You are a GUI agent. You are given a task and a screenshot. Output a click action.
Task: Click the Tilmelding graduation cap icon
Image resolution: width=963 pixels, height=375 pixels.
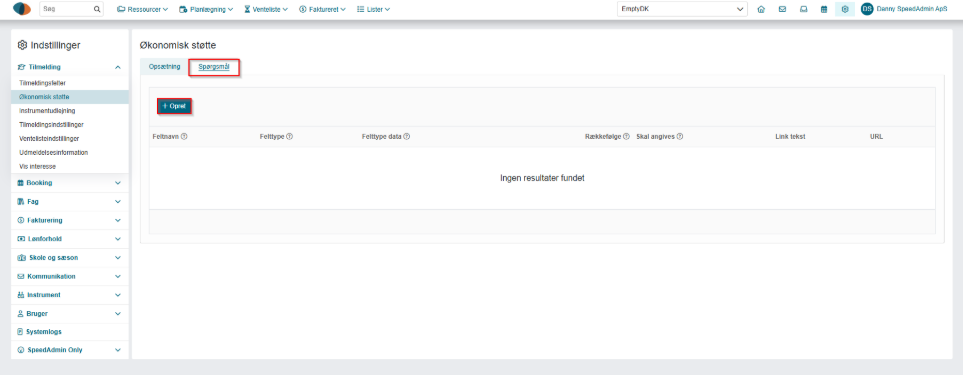click(21, 67)
